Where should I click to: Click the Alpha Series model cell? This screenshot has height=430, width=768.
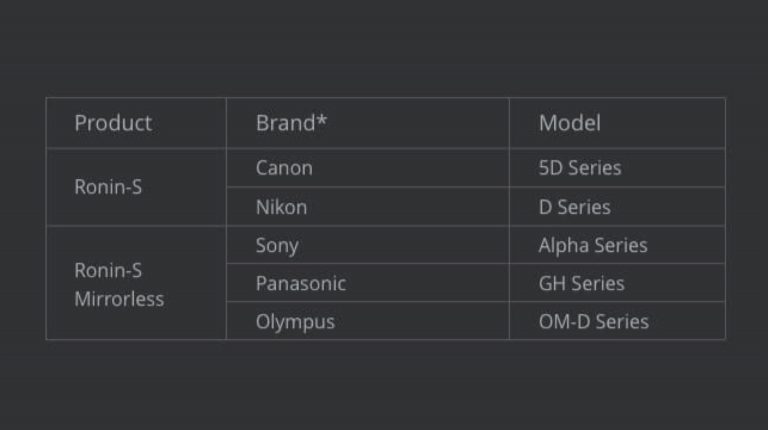coord(593,245)
